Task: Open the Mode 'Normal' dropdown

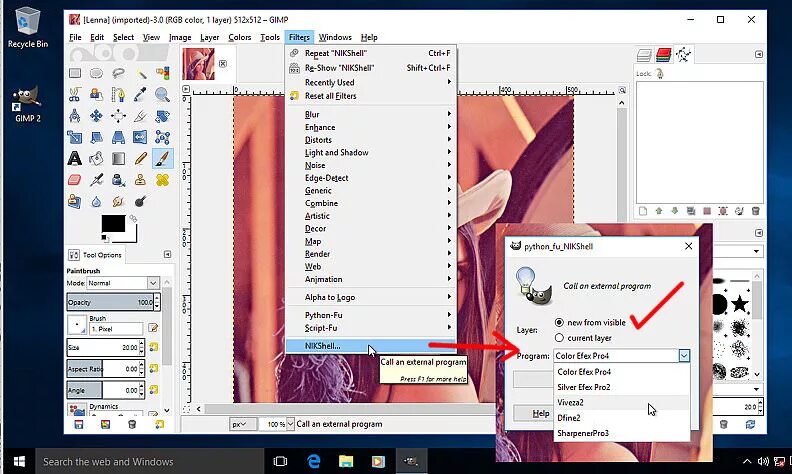Action: [123, 283]
